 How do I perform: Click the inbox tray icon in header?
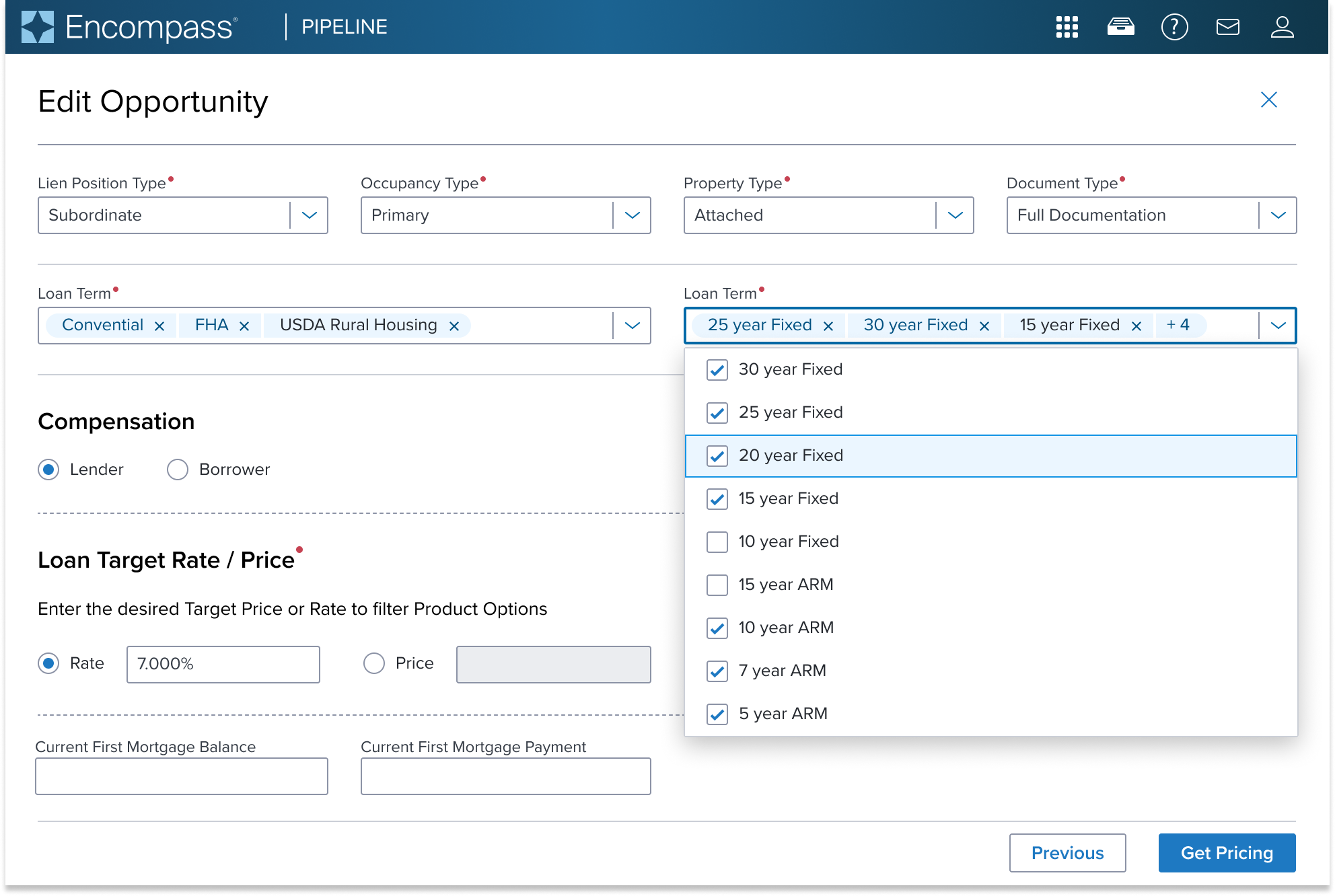pyautogui.click(x=1120, y=27)
